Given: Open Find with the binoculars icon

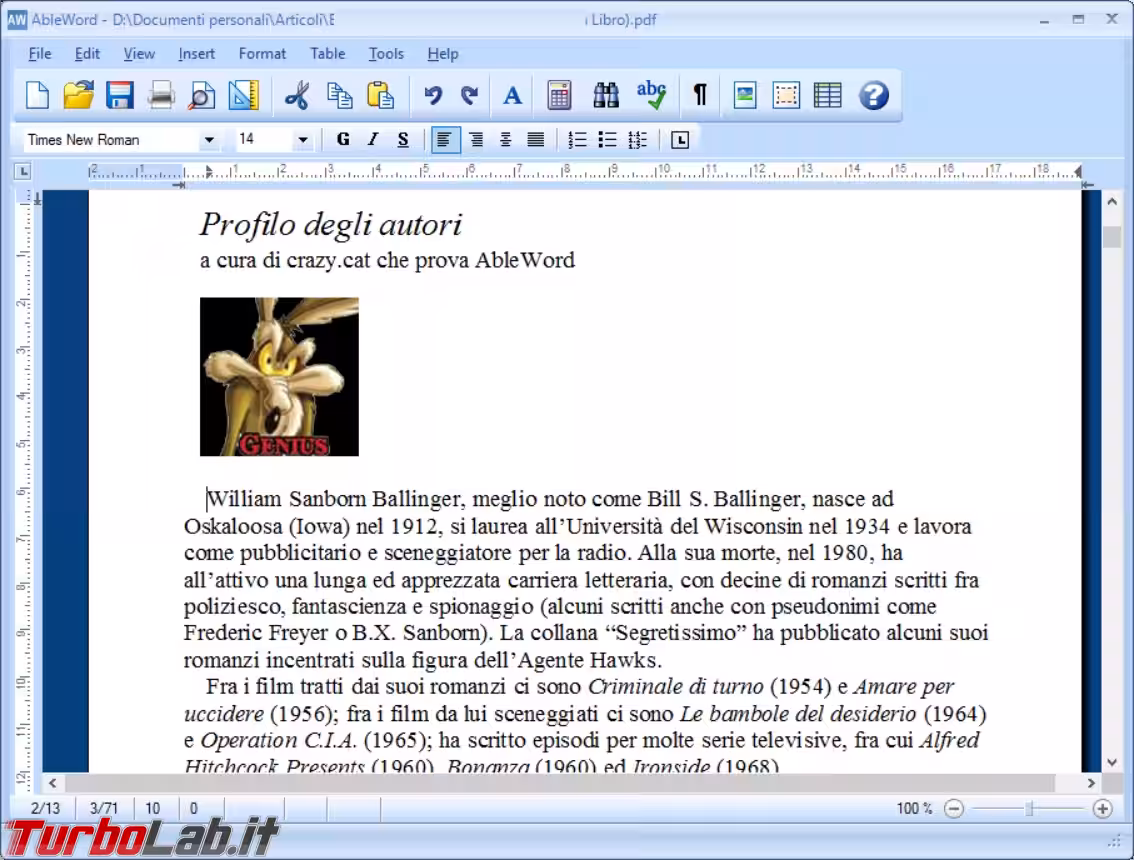Looking at the screenshot, I should [605, 95].
